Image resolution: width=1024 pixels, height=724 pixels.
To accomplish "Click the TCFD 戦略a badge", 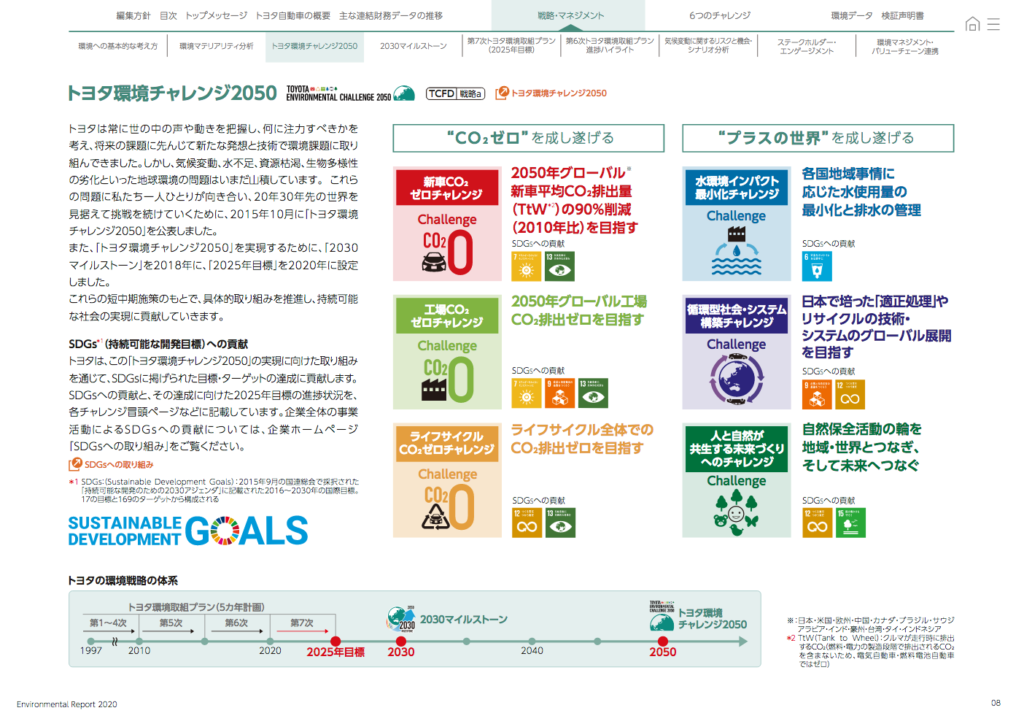I will (x=455, y=93).
